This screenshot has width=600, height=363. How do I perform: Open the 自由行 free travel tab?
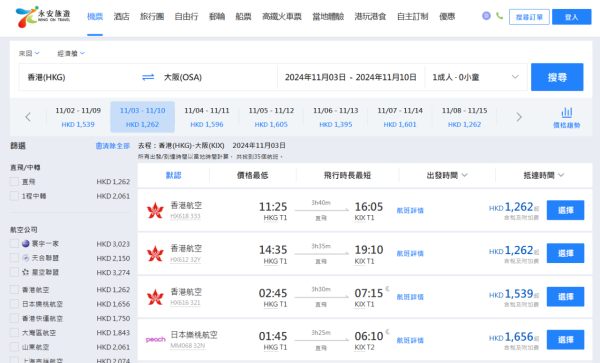coord(186,16)
